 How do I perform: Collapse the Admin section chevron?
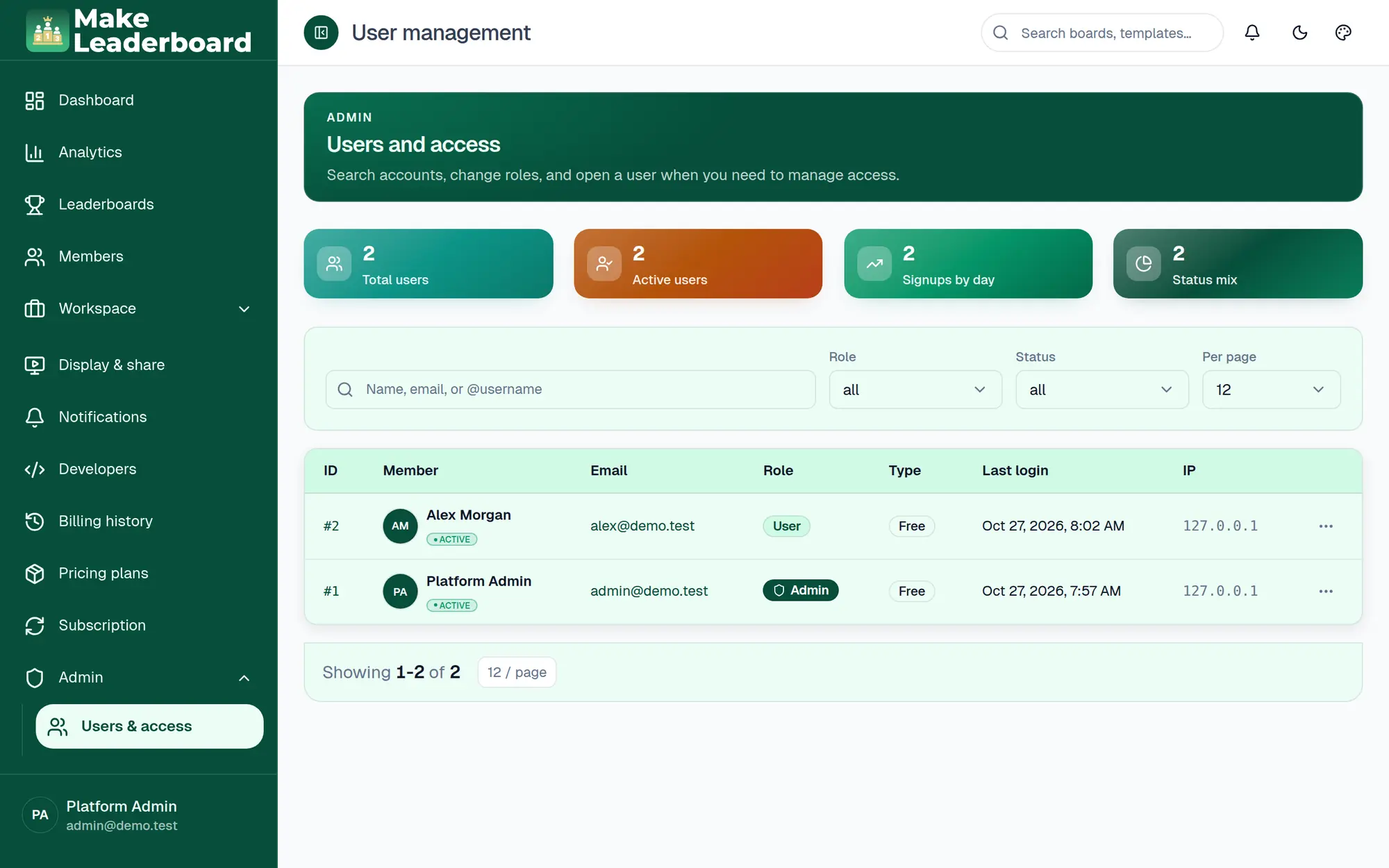(244, 678)
